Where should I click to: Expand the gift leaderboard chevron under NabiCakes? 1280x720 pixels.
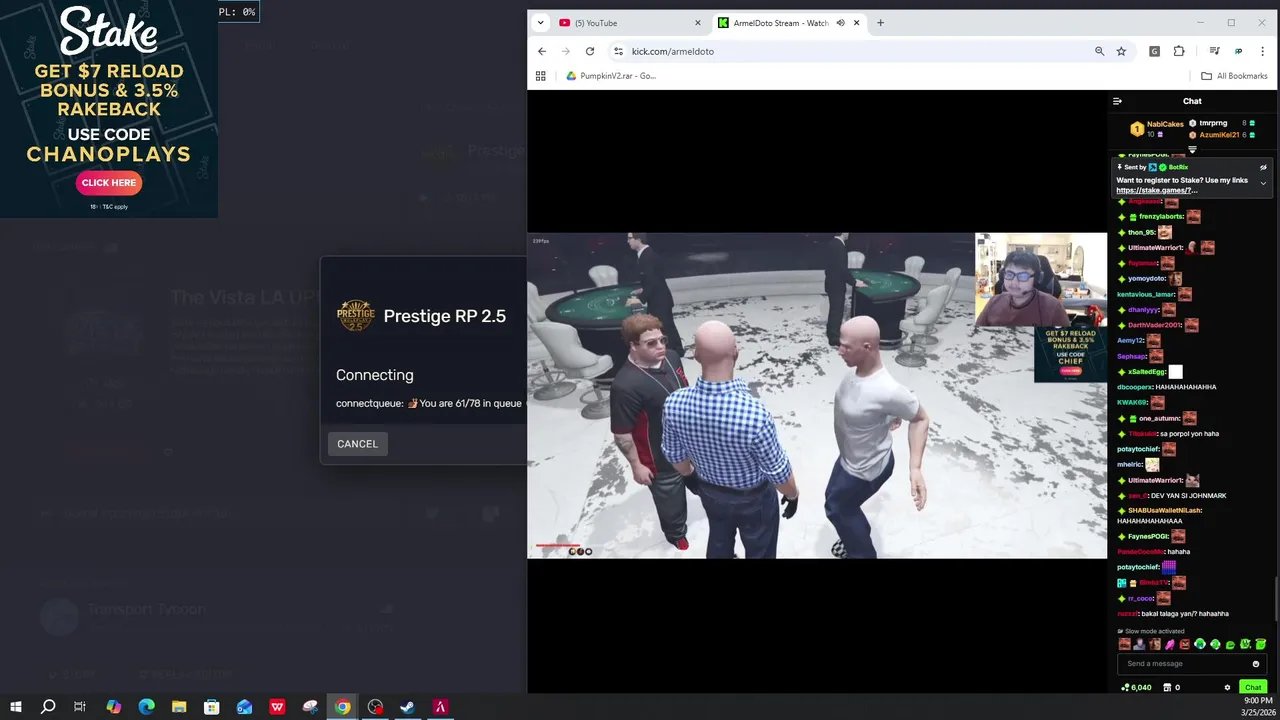pyautogui.click(x=1192, y=150)
